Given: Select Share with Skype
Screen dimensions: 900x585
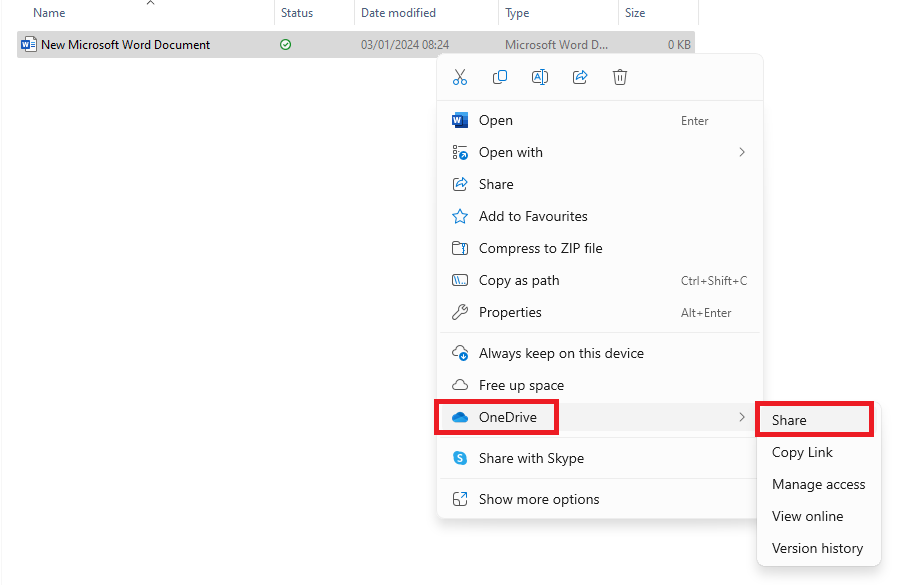Looking at the screenshot, I should point(600,459).
